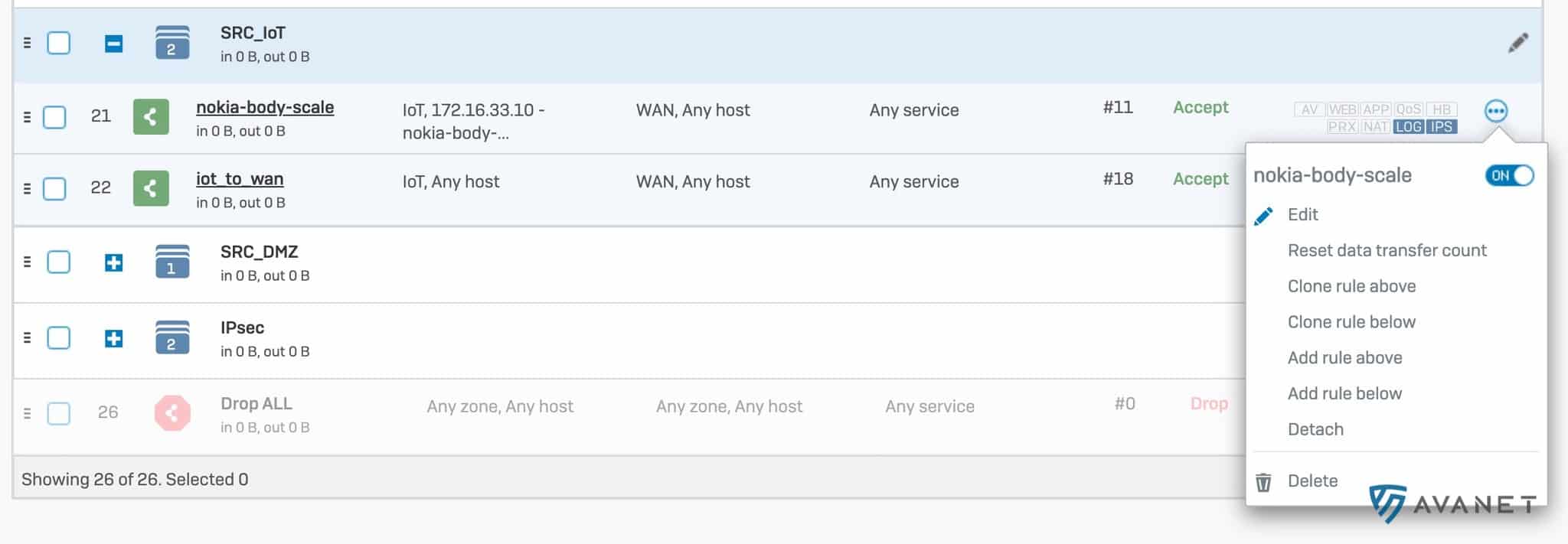
Task: Click the green share icon of rule 21
Action: 151,117
